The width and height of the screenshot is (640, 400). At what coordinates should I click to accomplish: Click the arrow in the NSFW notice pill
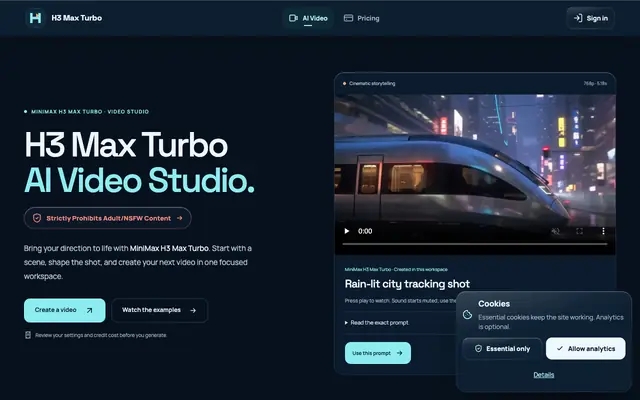tap(180, 218)
